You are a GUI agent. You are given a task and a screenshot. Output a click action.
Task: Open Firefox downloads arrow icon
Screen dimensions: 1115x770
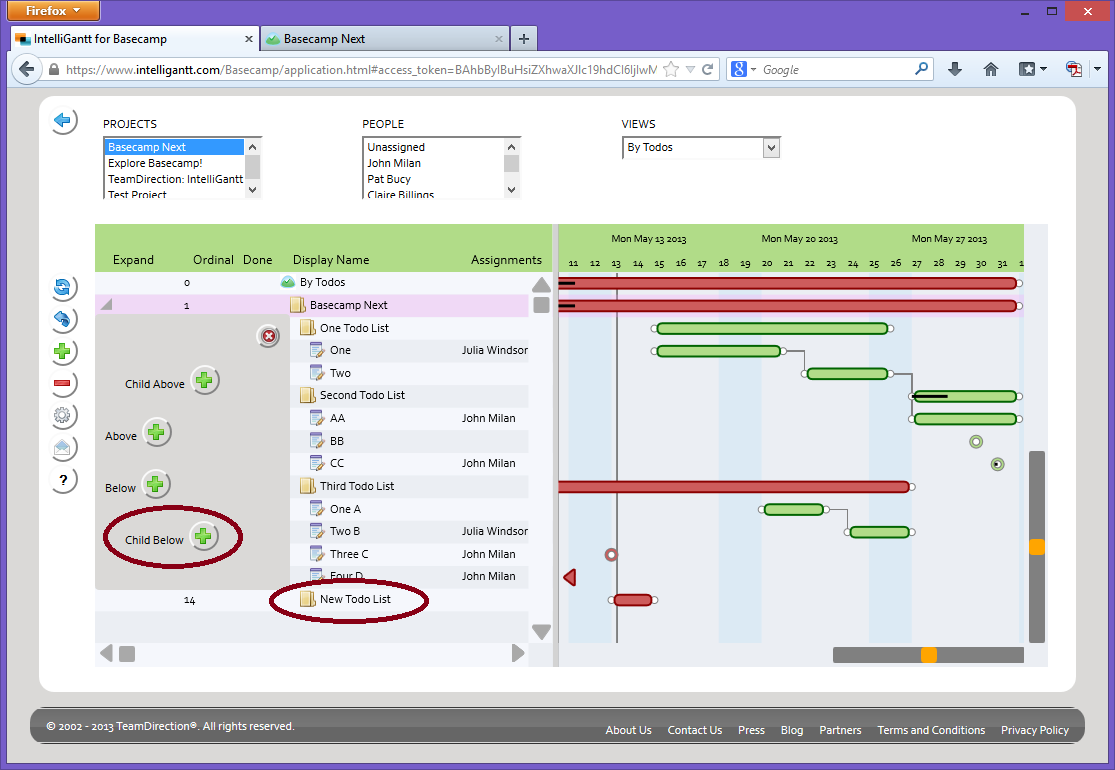(955, 69)
